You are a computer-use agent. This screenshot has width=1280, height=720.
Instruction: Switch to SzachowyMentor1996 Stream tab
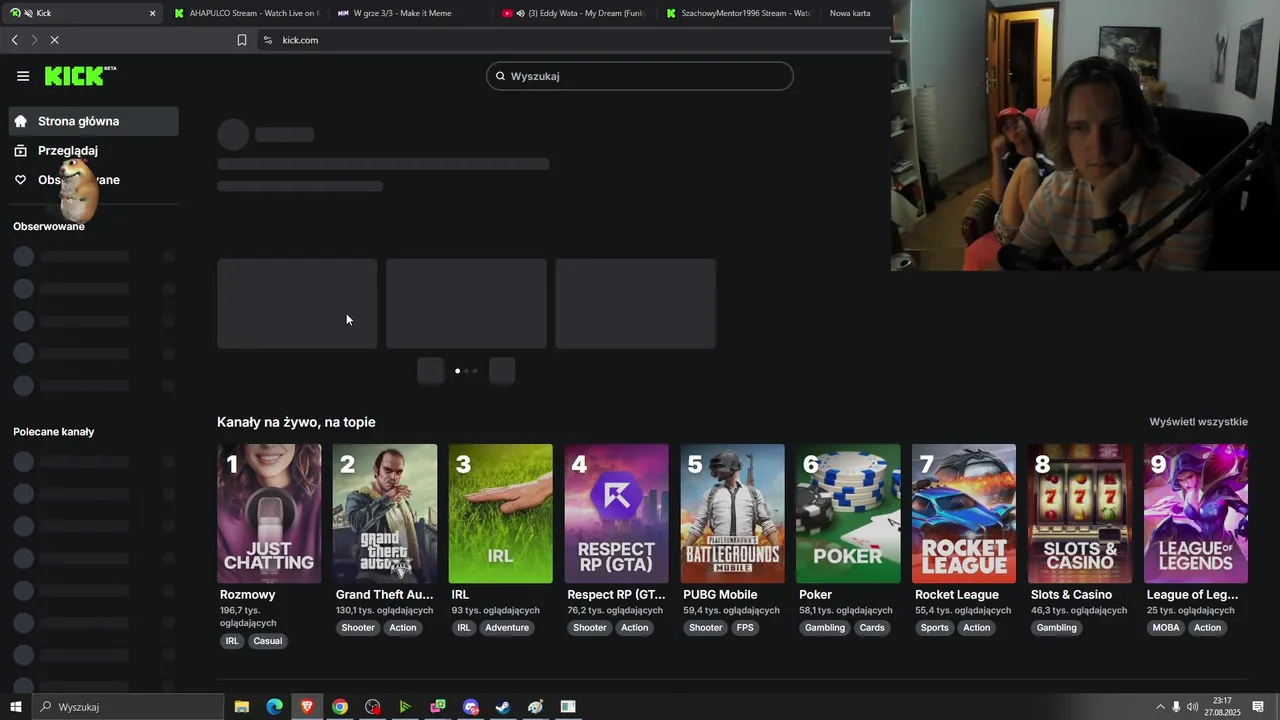click(739, 13)
